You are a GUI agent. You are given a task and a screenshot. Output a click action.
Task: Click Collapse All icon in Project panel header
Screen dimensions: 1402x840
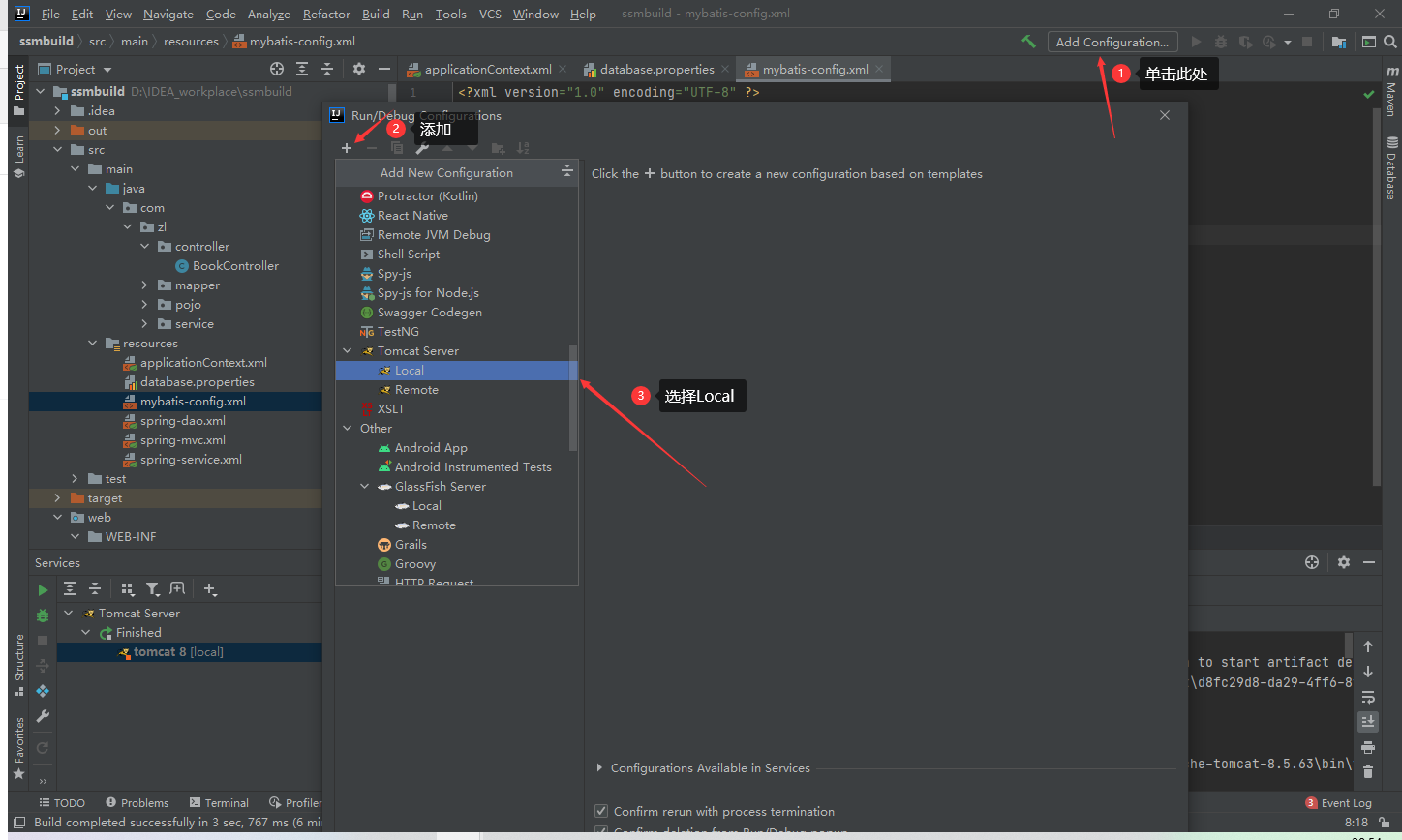point(327,69)
